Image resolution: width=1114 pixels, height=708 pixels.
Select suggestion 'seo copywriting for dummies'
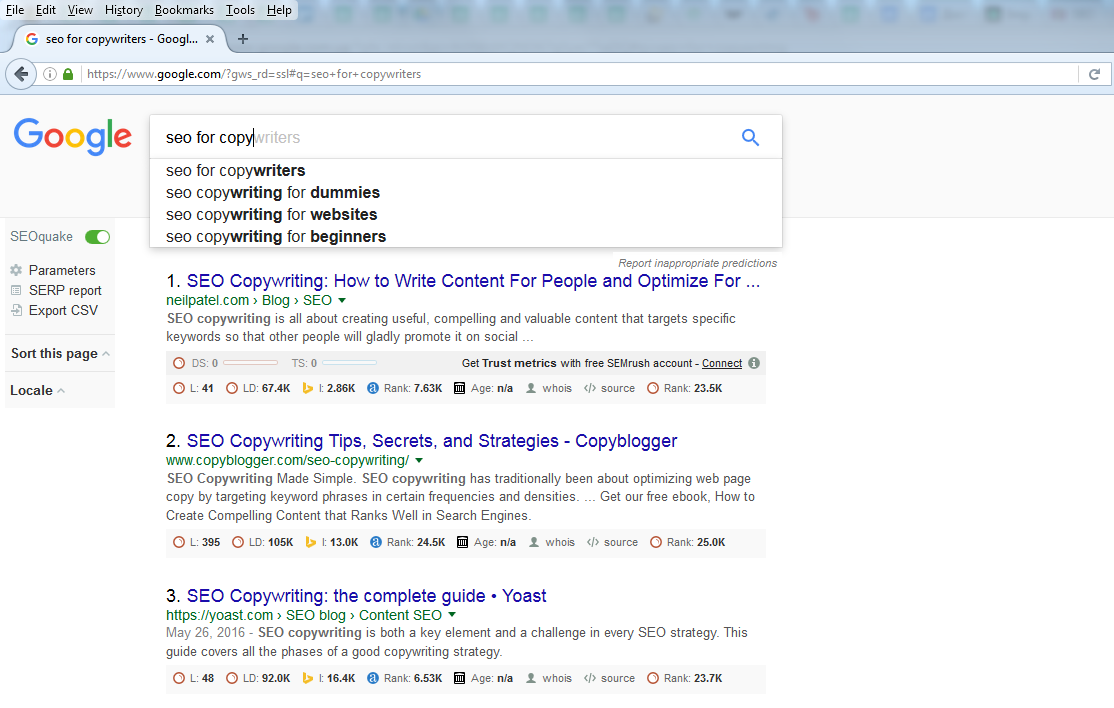click(273, 192)
